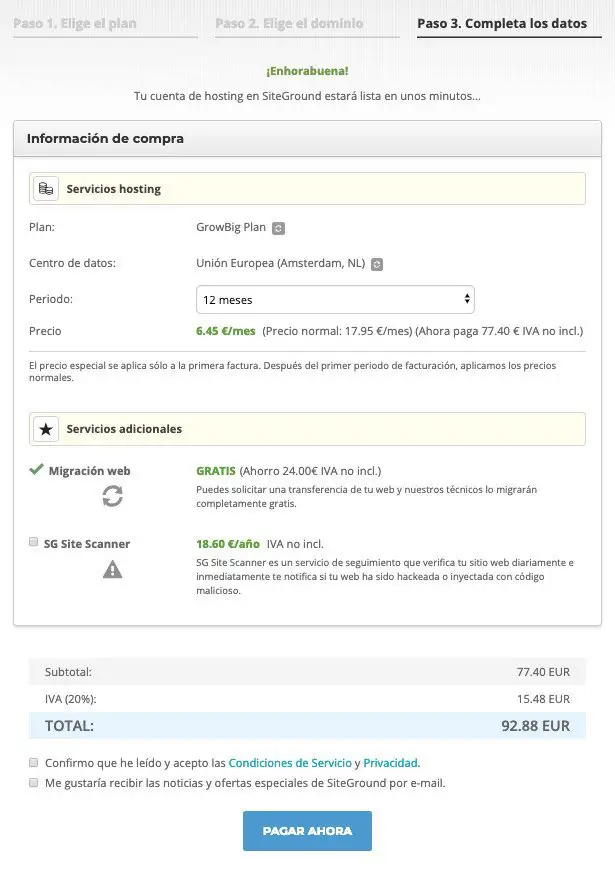Click the Migración web label
This screenshot has width=615, height=880.
coord(89,471)
